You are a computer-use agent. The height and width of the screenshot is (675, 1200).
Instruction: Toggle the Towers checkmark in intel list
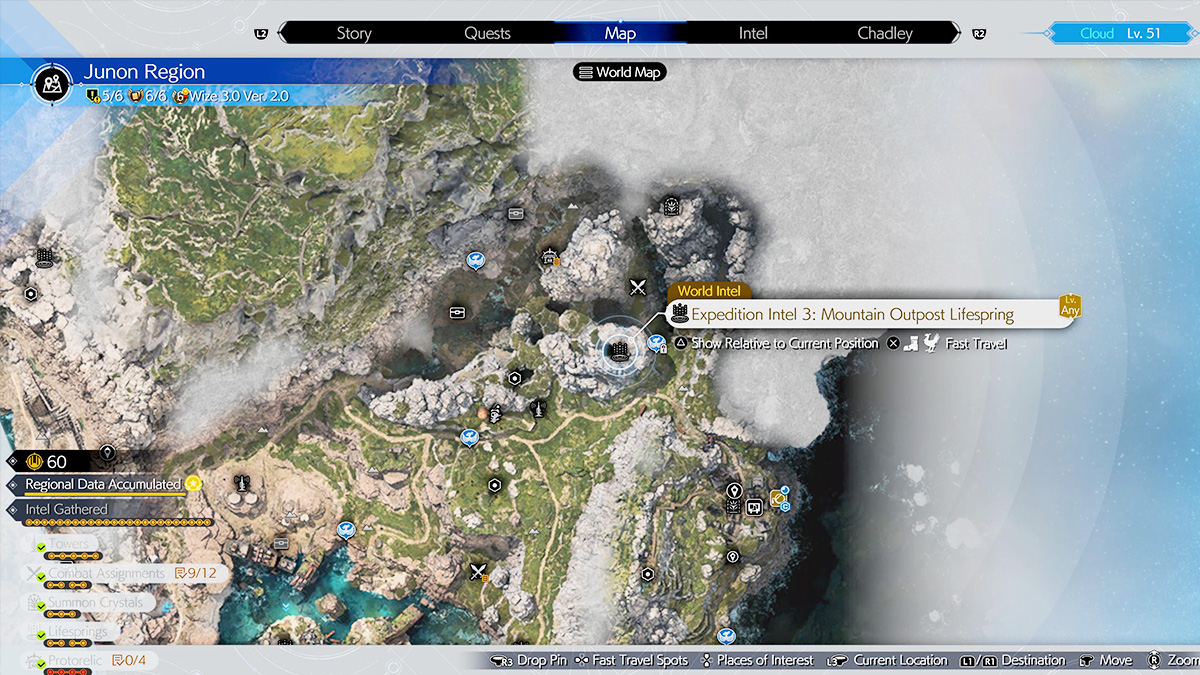(41, 546)
